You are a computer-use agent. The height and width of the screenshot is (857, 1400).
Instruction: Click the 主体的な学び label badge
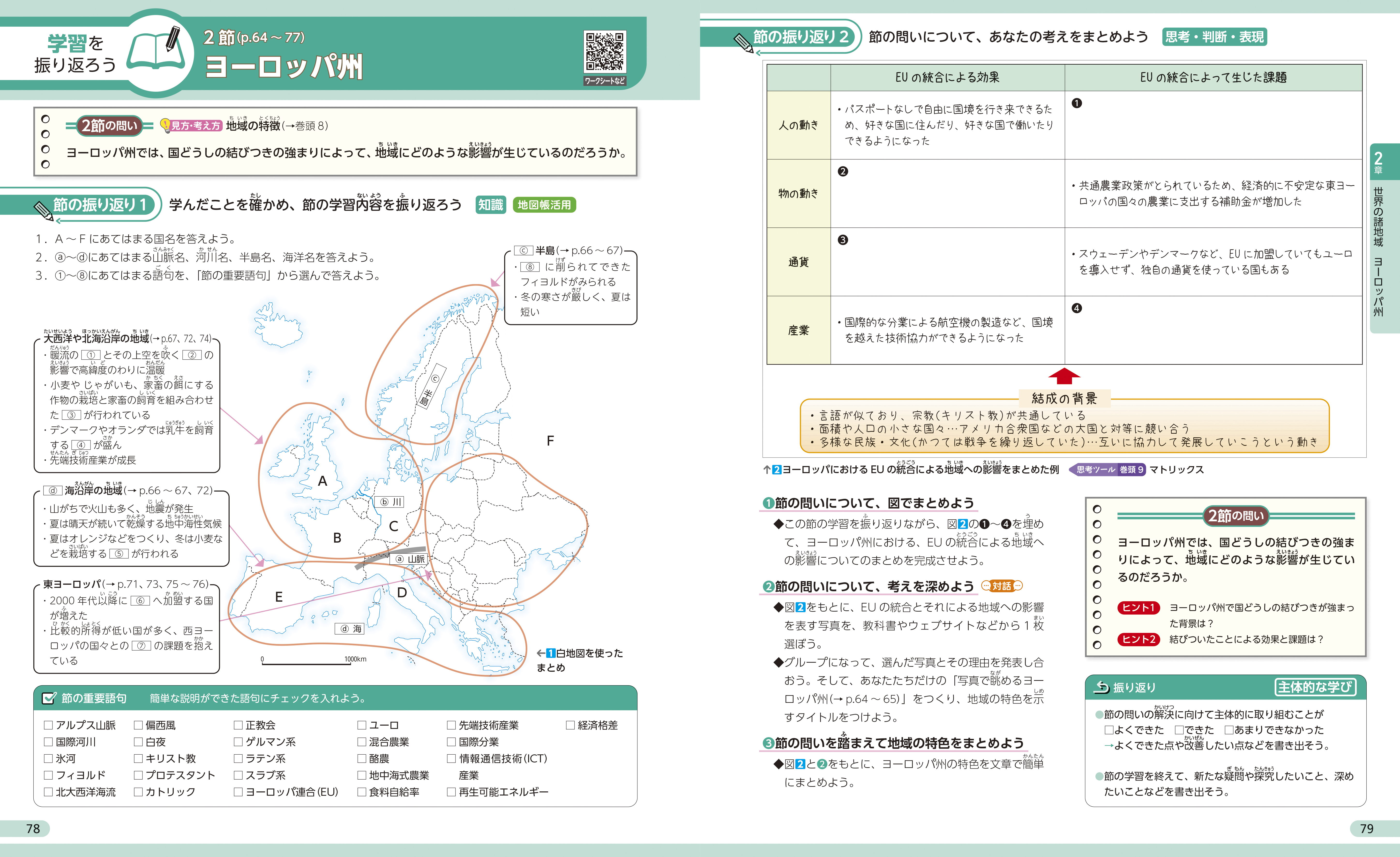[1315, 687]
